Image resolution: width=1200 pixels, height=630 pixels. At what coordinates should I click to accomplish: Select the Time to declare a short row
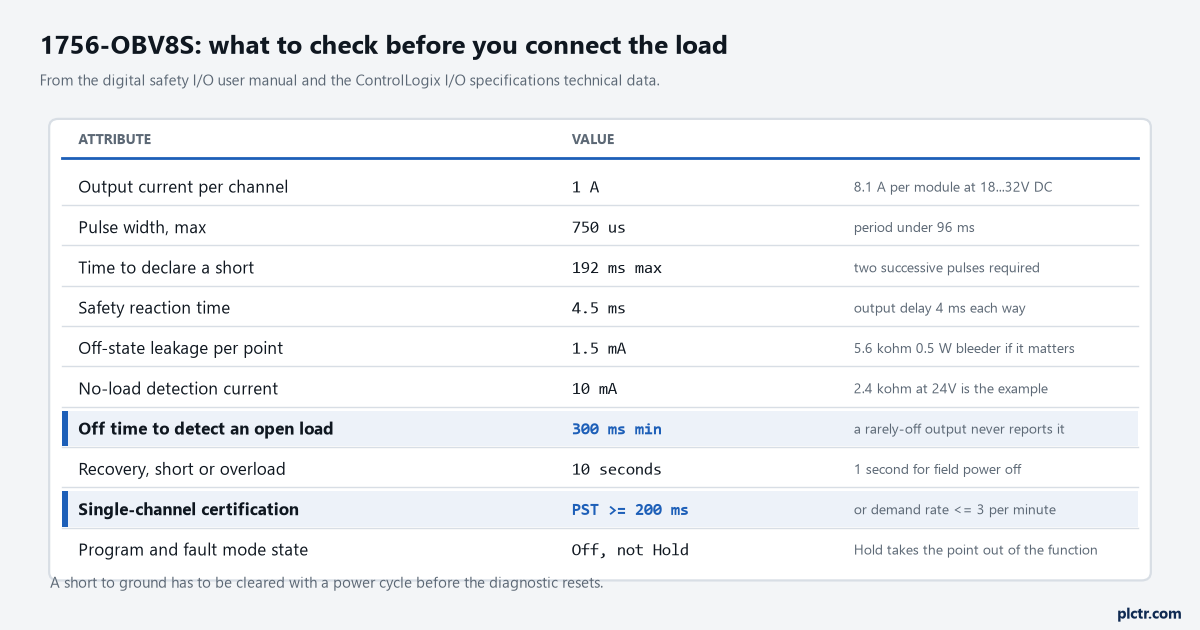tap(600, 267)
